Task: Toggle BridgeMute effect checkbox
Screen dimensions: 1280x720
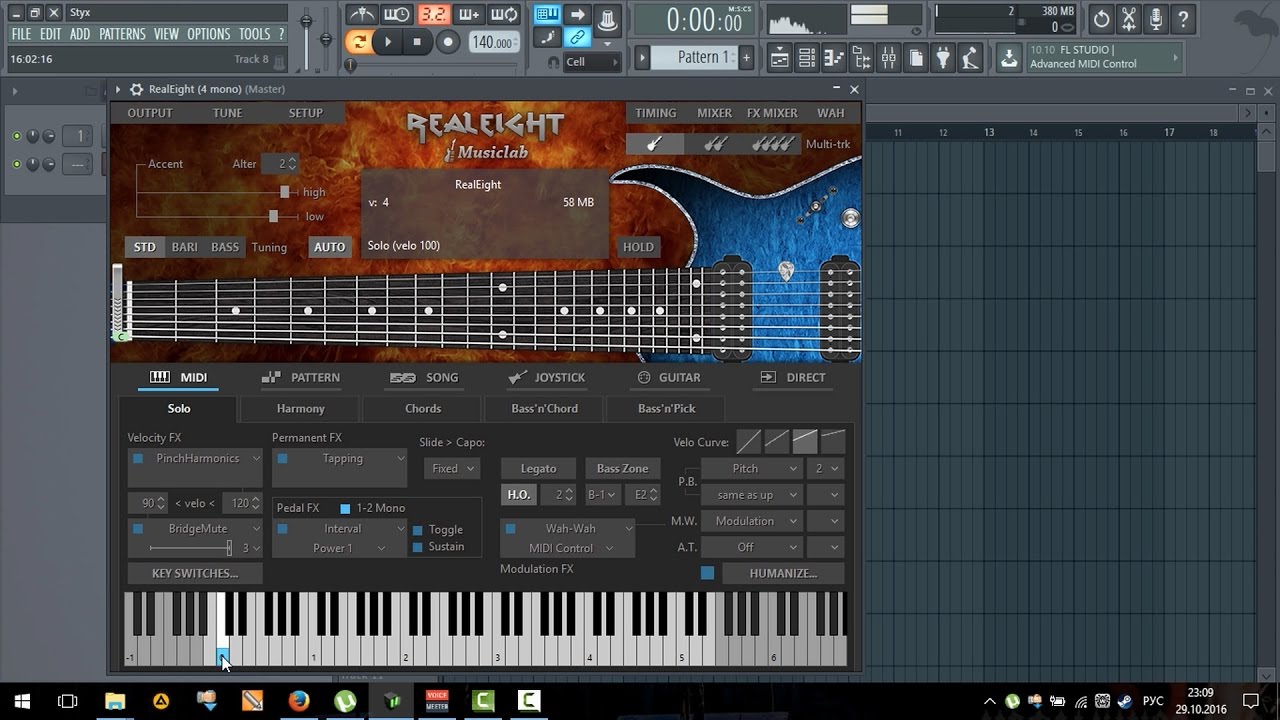Action: [138, 528]
